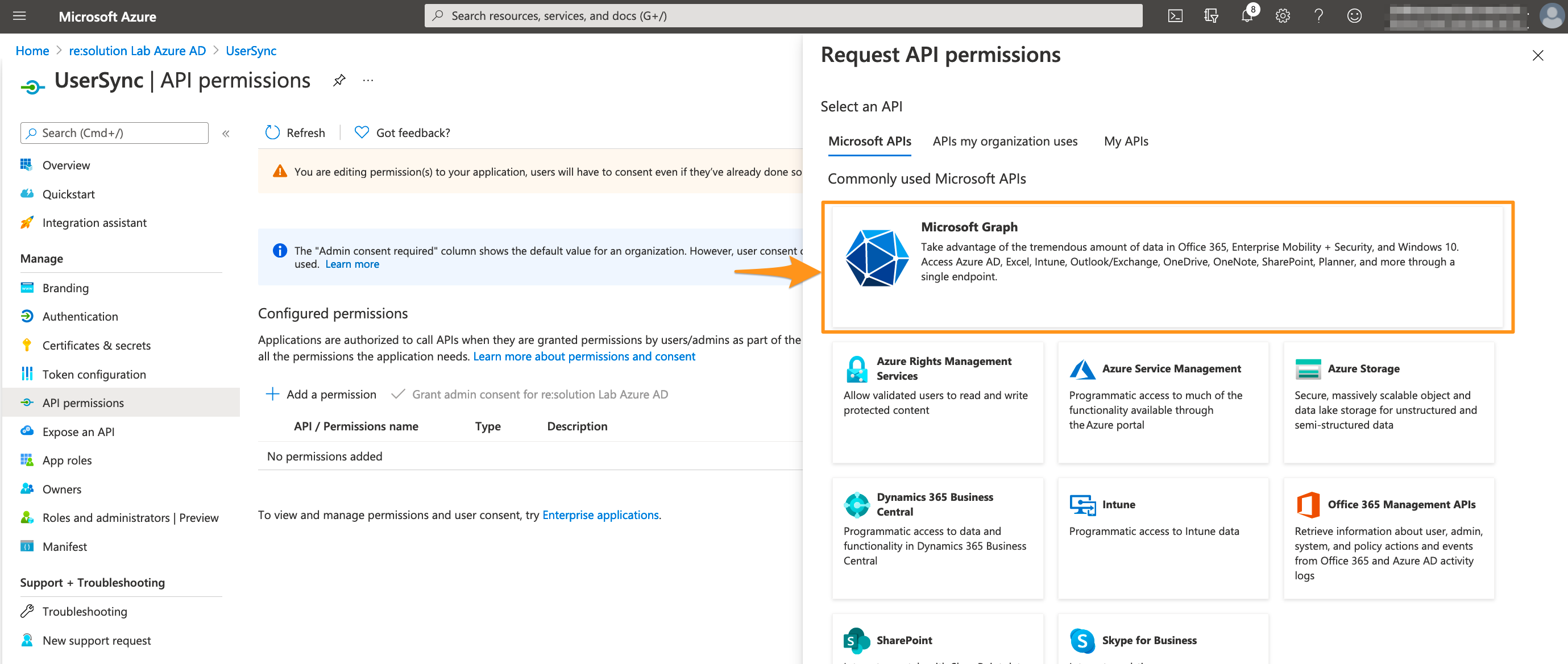Screen dimensions: 1568x664
Task: Select the Azure Storage icon
Action: pos(1308,368)
